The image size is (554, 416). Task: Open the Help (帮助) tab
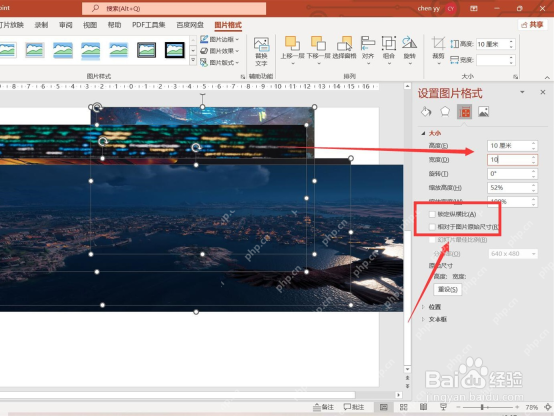(114, 25)
